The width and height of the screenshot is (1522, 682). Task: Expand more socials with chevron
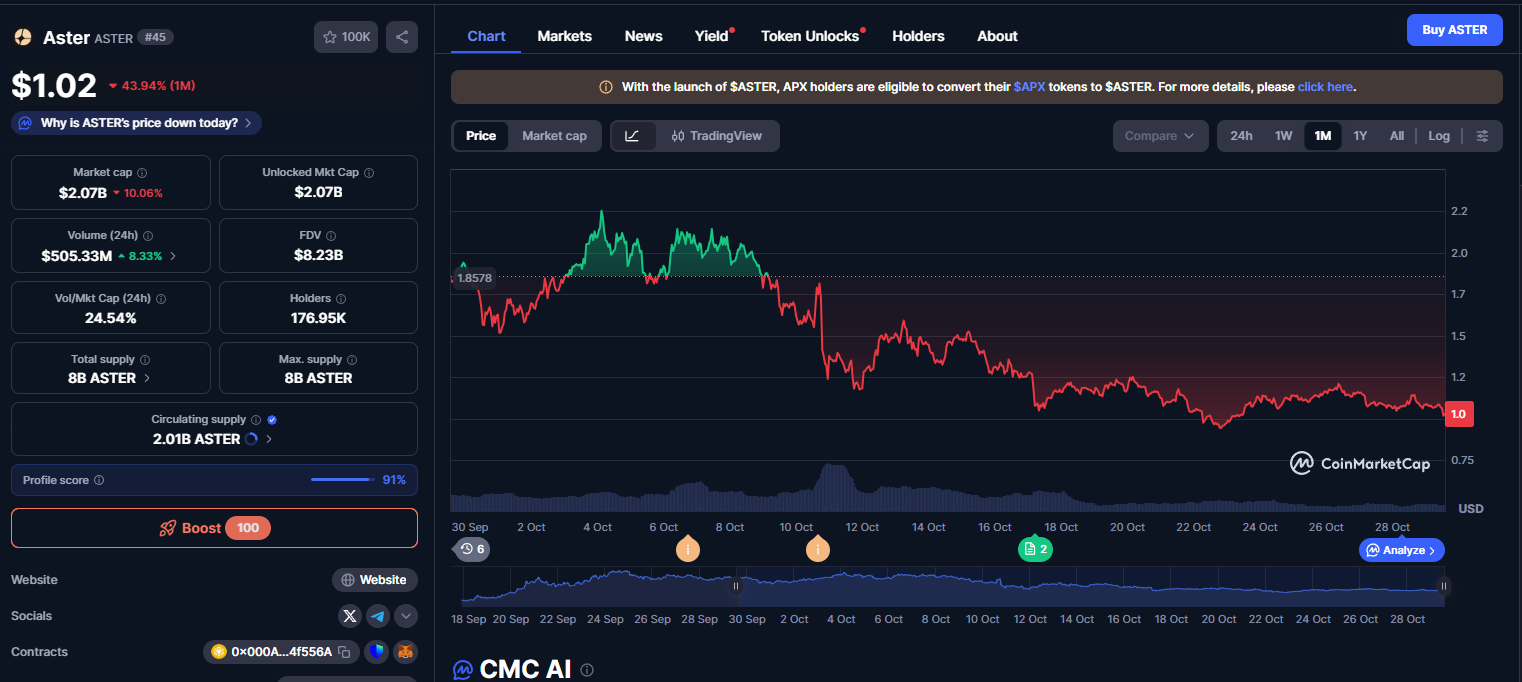405,616
